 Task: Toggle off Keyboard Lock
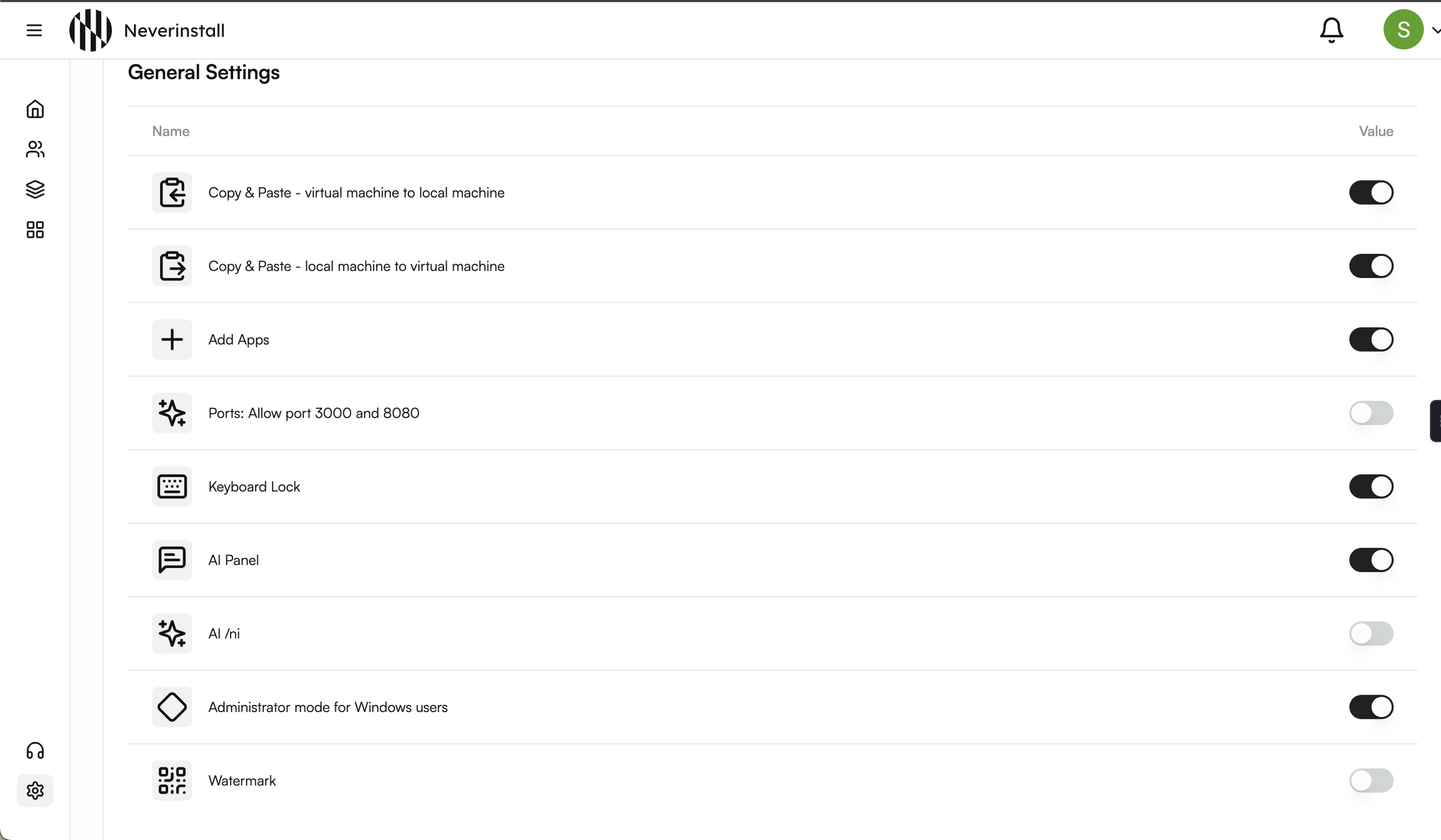[x=1371, y=486]
